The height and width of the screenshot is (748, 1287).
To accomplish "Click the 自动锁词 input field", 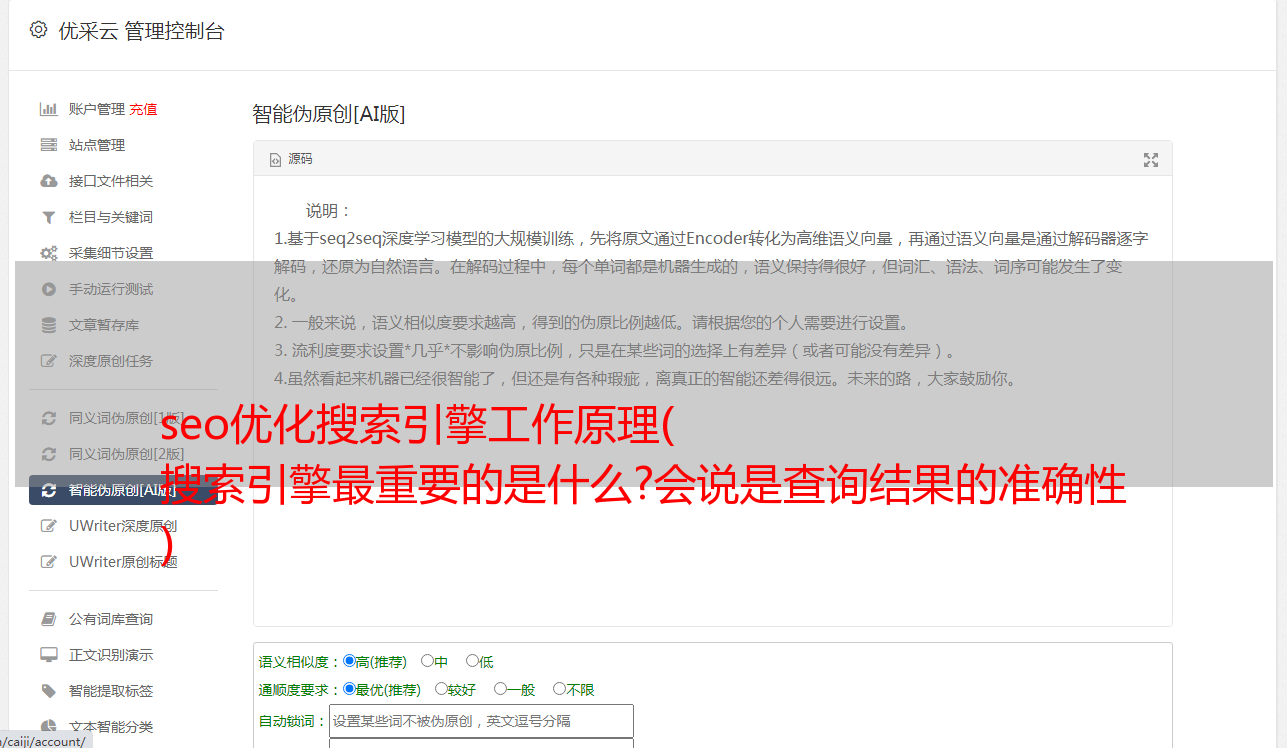I will click(x=481, y=721).
